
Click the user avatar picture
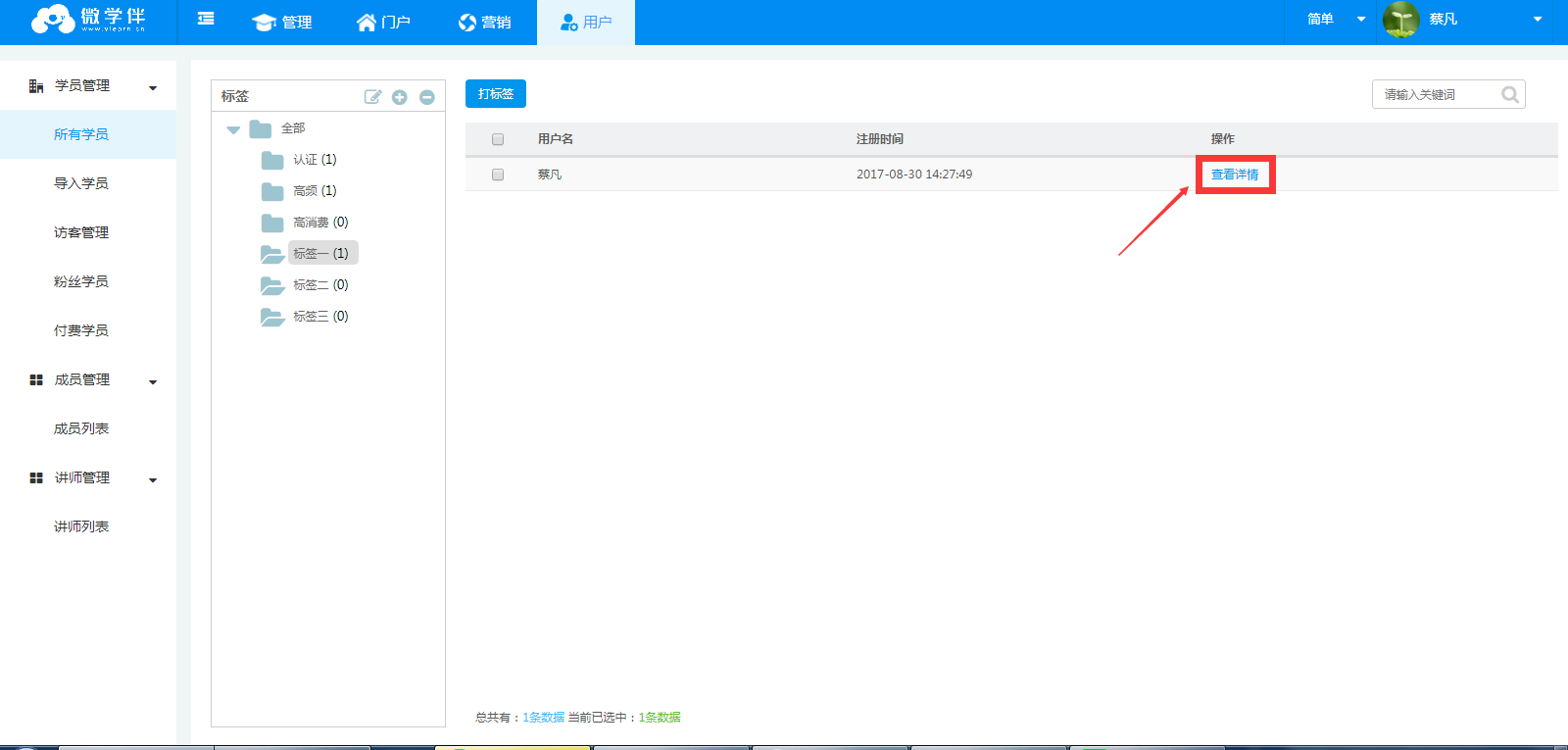tap(1401, 20)
